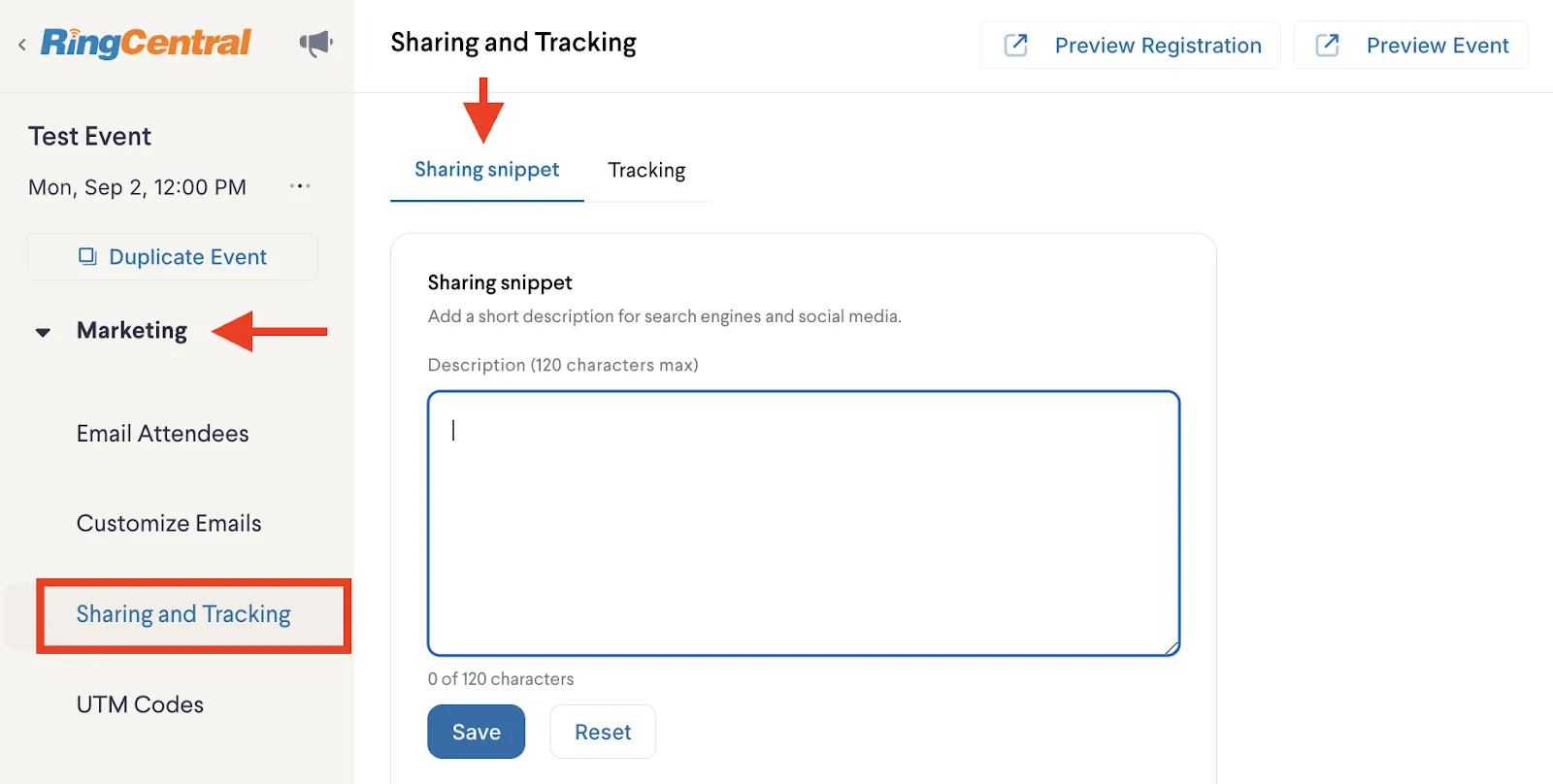Go back using the chevron beside RingCentral logo

coord(22,44)
